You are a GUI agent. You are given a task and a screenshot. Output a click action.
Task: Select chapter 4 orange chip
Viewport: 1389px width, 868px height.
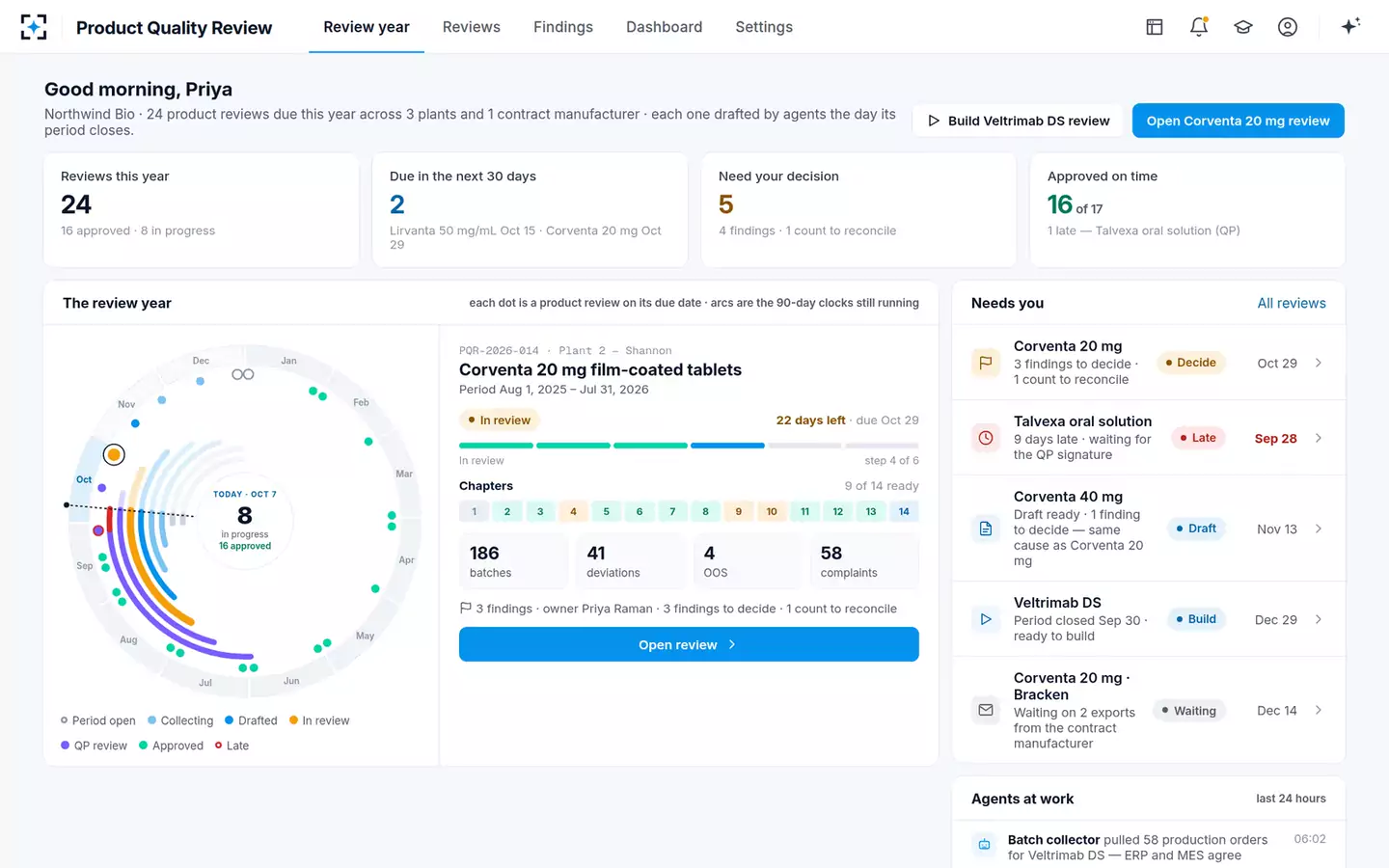pyautogui.click(x=573, y=512)
